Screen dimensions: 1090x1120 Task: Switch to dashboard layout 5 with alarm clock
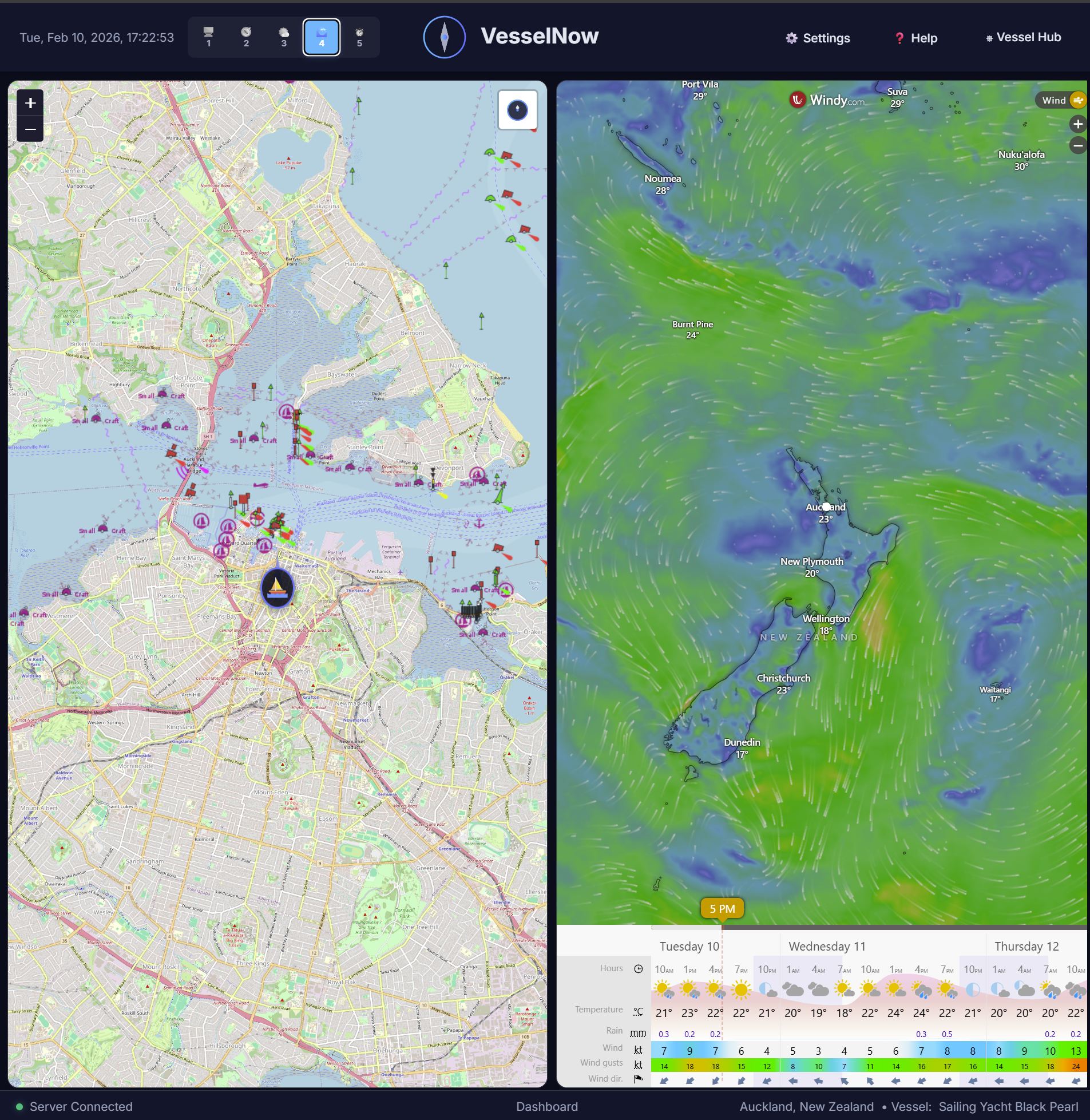359,37
